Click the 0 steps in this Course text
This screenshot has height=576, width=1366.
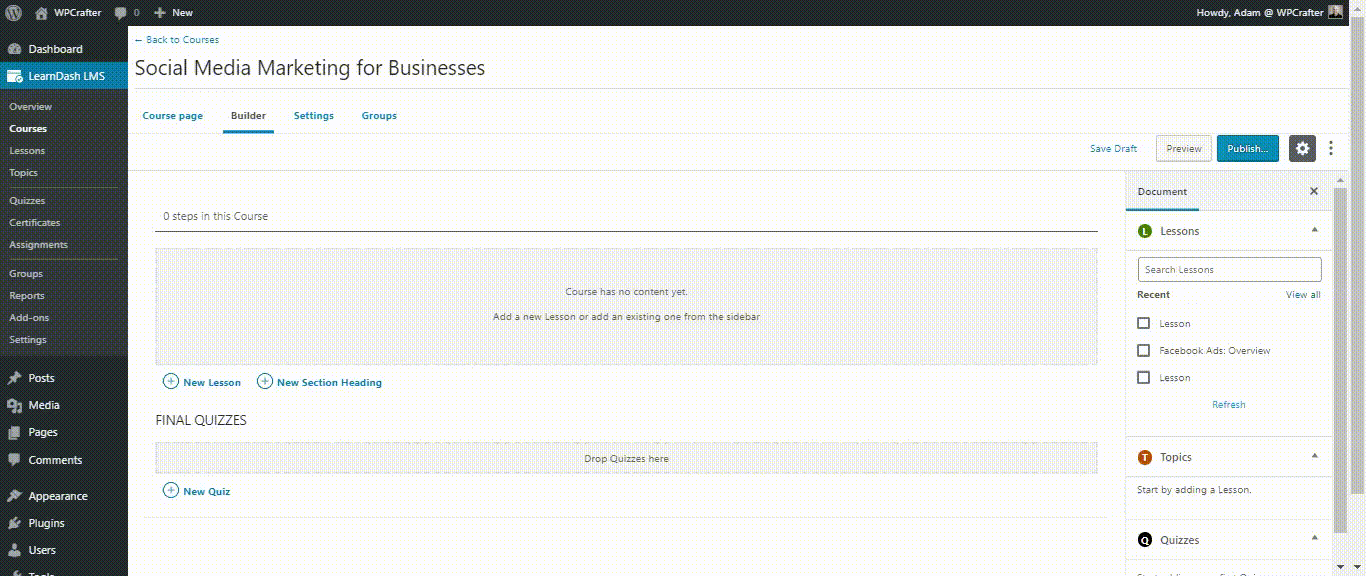216,216
